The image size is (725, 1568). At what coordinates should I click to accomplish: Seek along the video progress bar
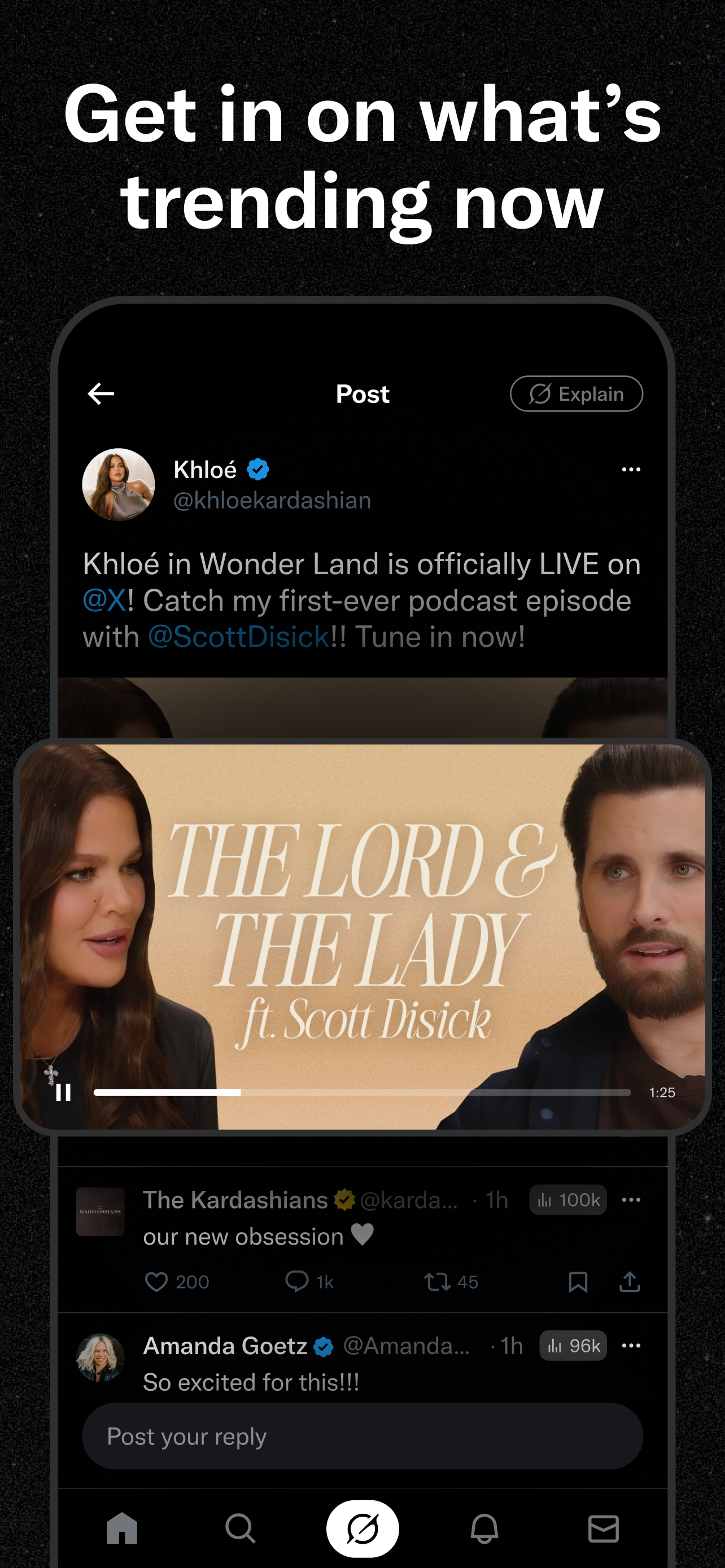pyautogui.click(x=361, y=1093)
